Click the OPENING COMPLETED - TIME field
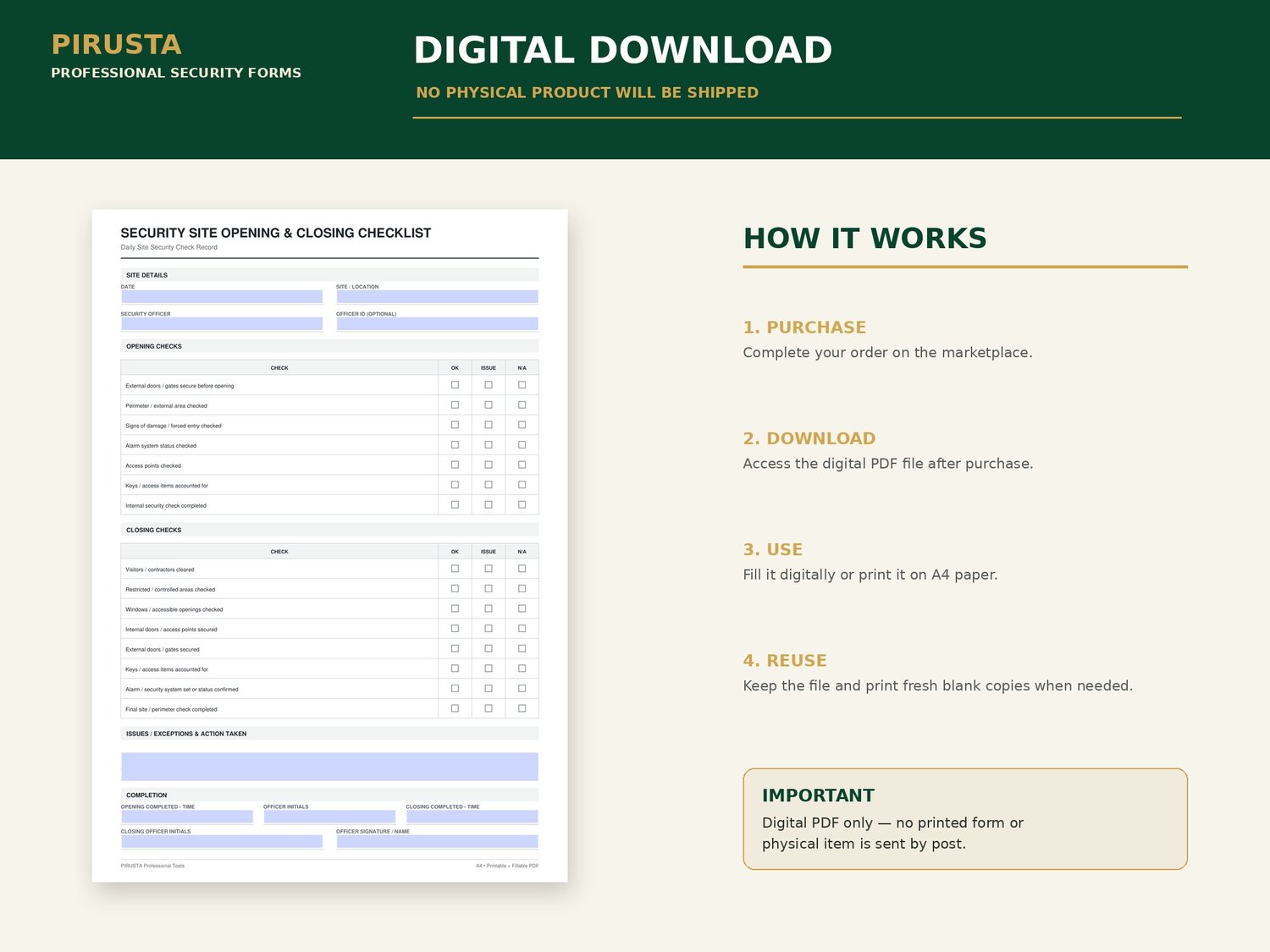The height and width of the screenshot is (952, 1270). pos(187,817)
